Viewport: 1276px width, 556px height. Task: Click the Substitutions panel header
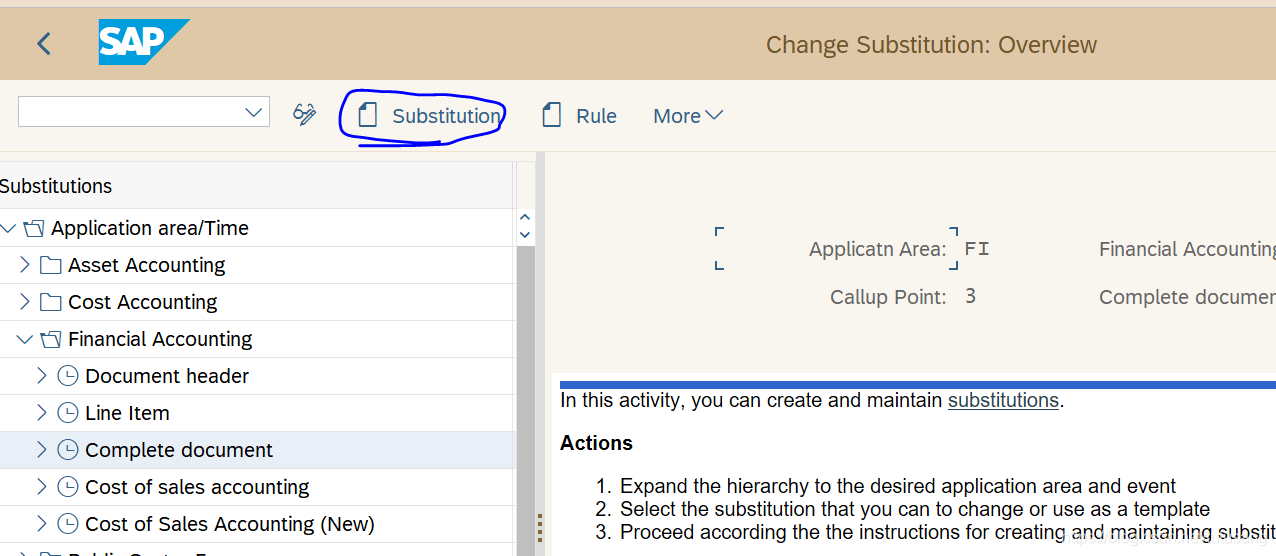(x=56, y=186)
